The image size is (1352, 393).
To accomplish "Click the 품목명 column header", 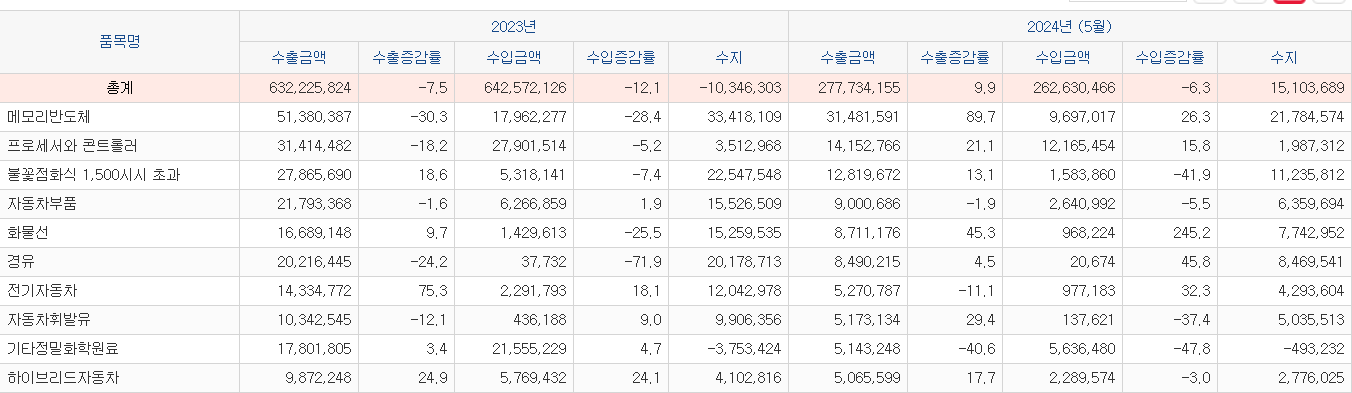I will click(x=120, y=42).
